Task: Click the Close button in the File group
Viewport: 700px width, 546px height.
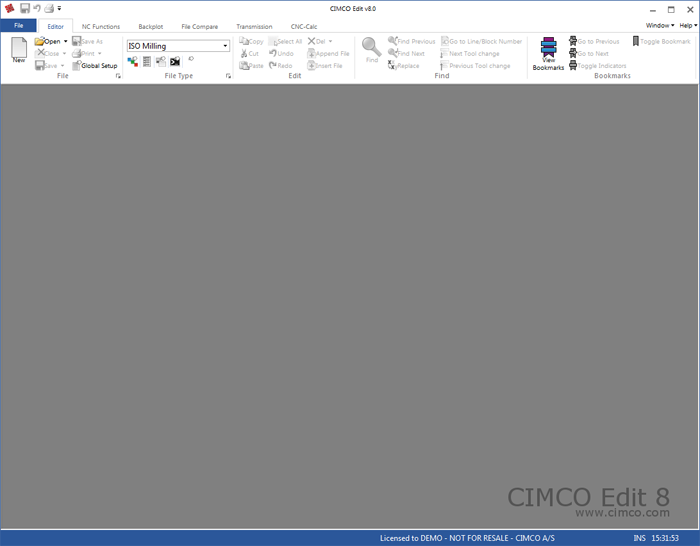Action: (47, 53)
